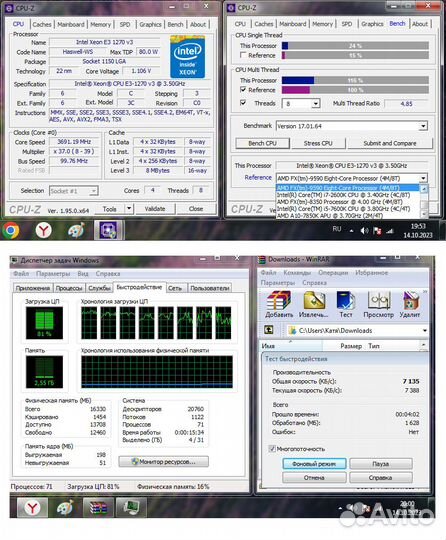
Task: Expand the WinRAR path dropdown for Downloads
Action: click(x=424, y=330)
